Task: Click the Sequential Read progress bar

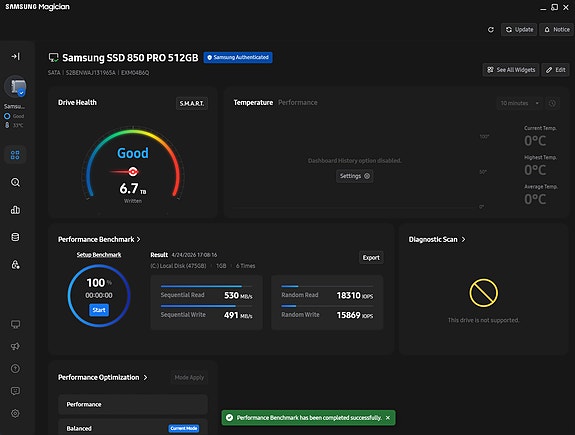Action: coord(206,286)
